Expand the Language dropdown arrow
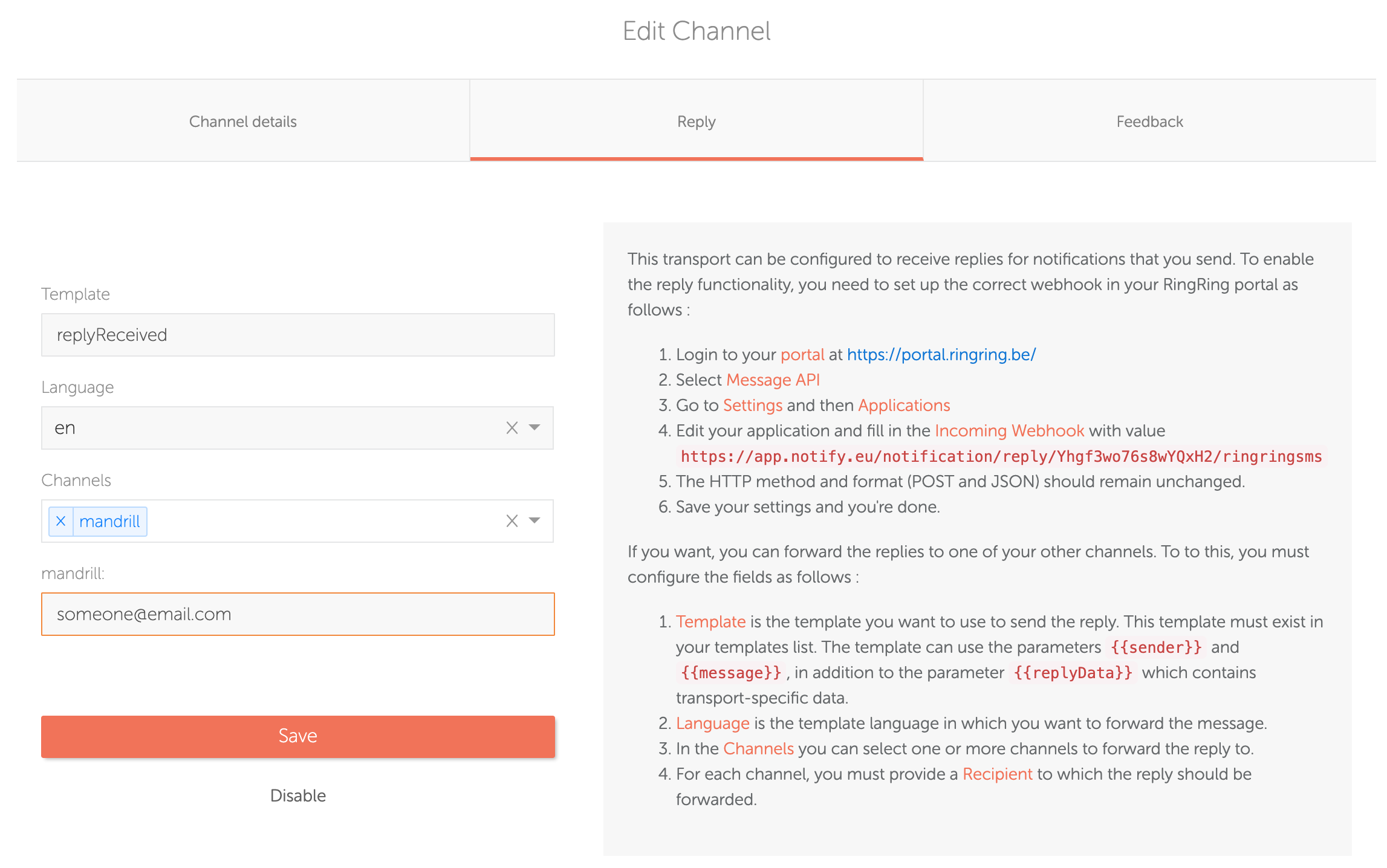The width and height of the screenshot is (1387, 868). [534, 428]
